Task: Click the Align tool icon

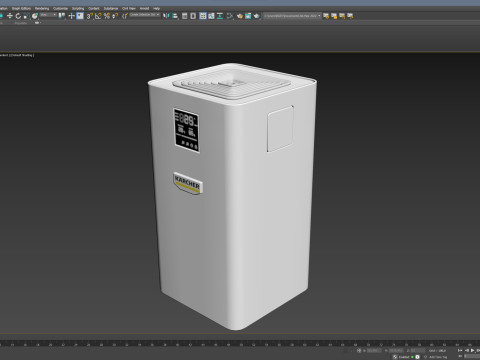Action: [x=175, y=16]
